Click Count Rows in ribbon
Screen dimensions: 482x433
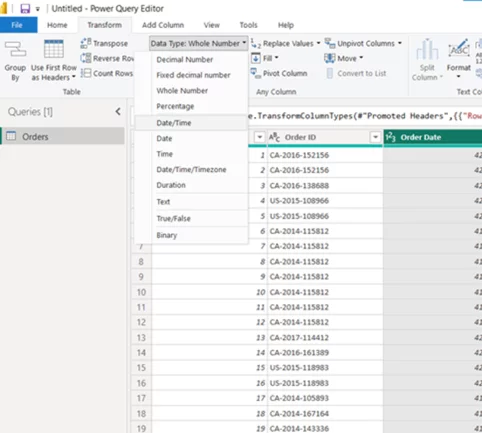point(107,73)
